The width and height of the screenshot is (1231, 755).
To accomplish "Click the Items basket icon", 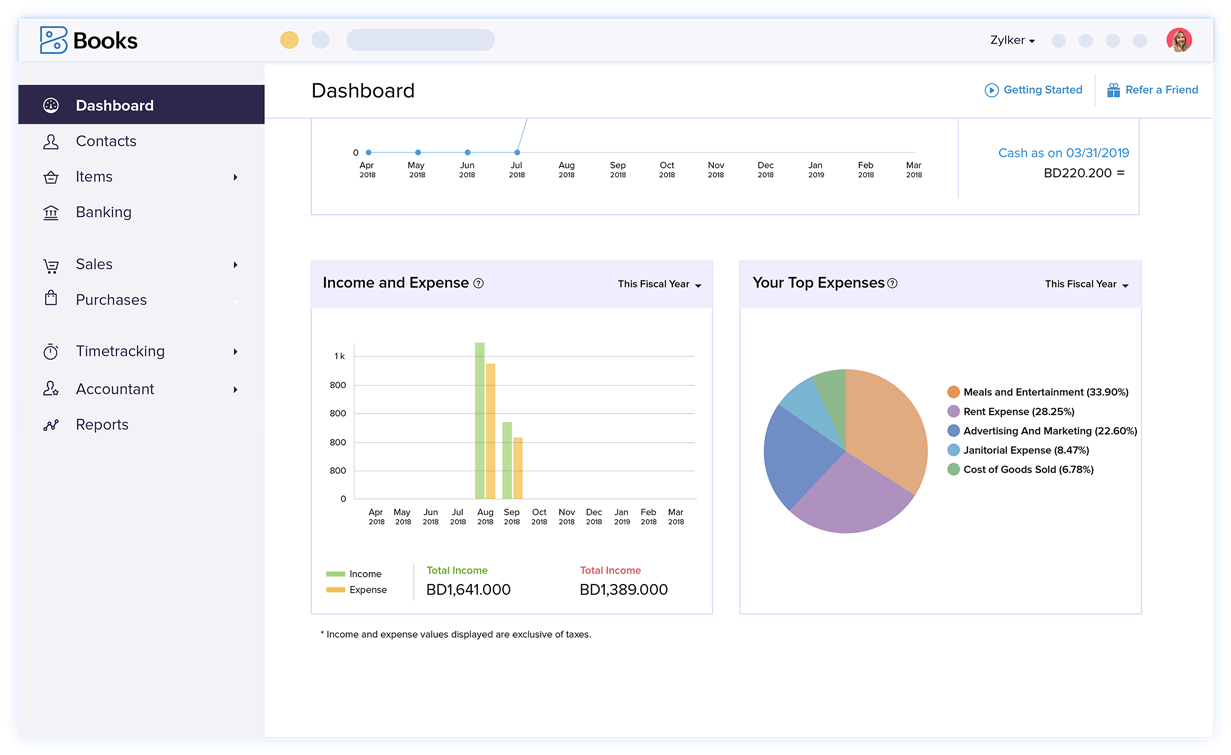I will tap(51, 177).
